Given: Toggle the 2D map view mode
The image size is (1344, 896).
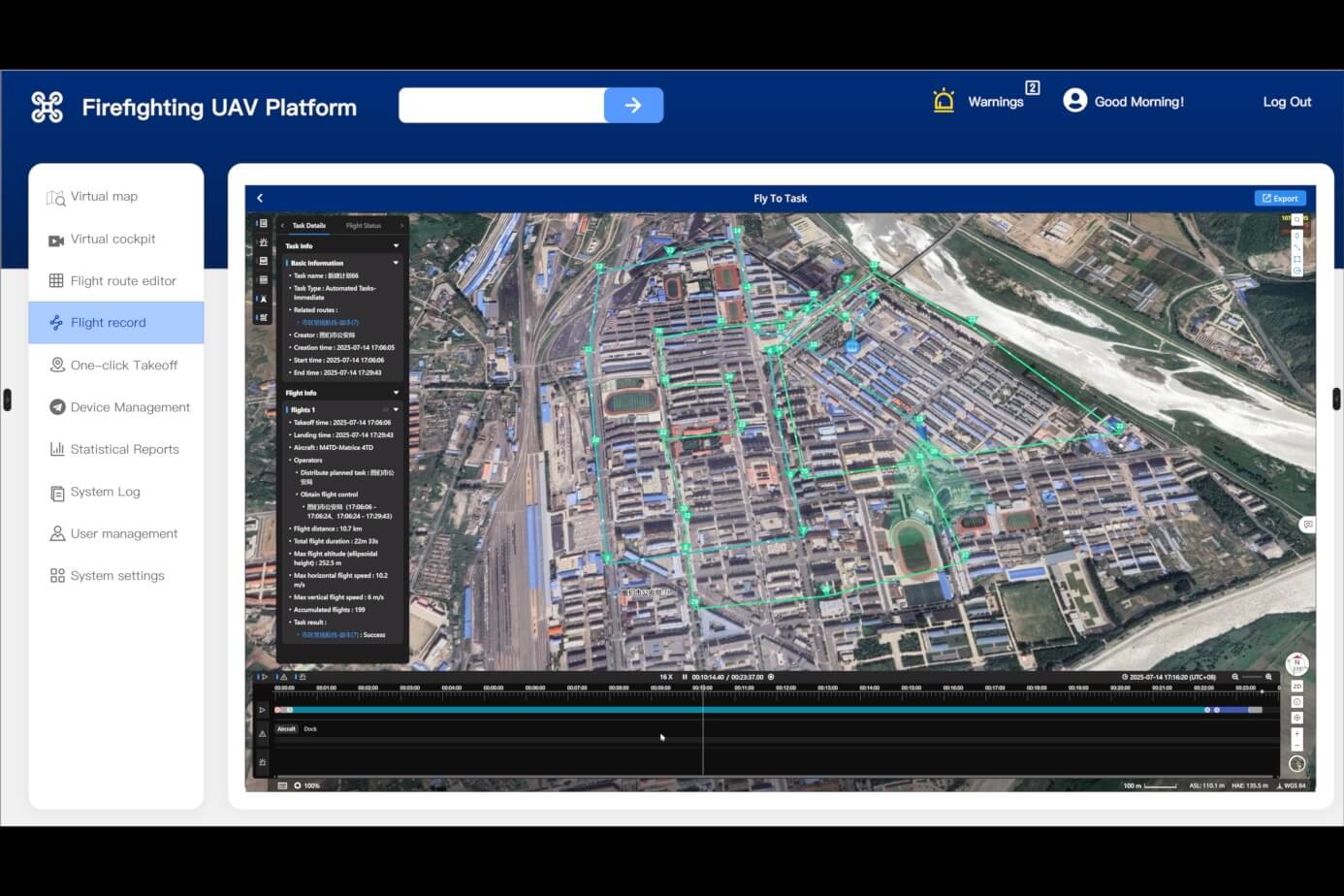Looking at the screenshot, I should [x=1296, y=687].
